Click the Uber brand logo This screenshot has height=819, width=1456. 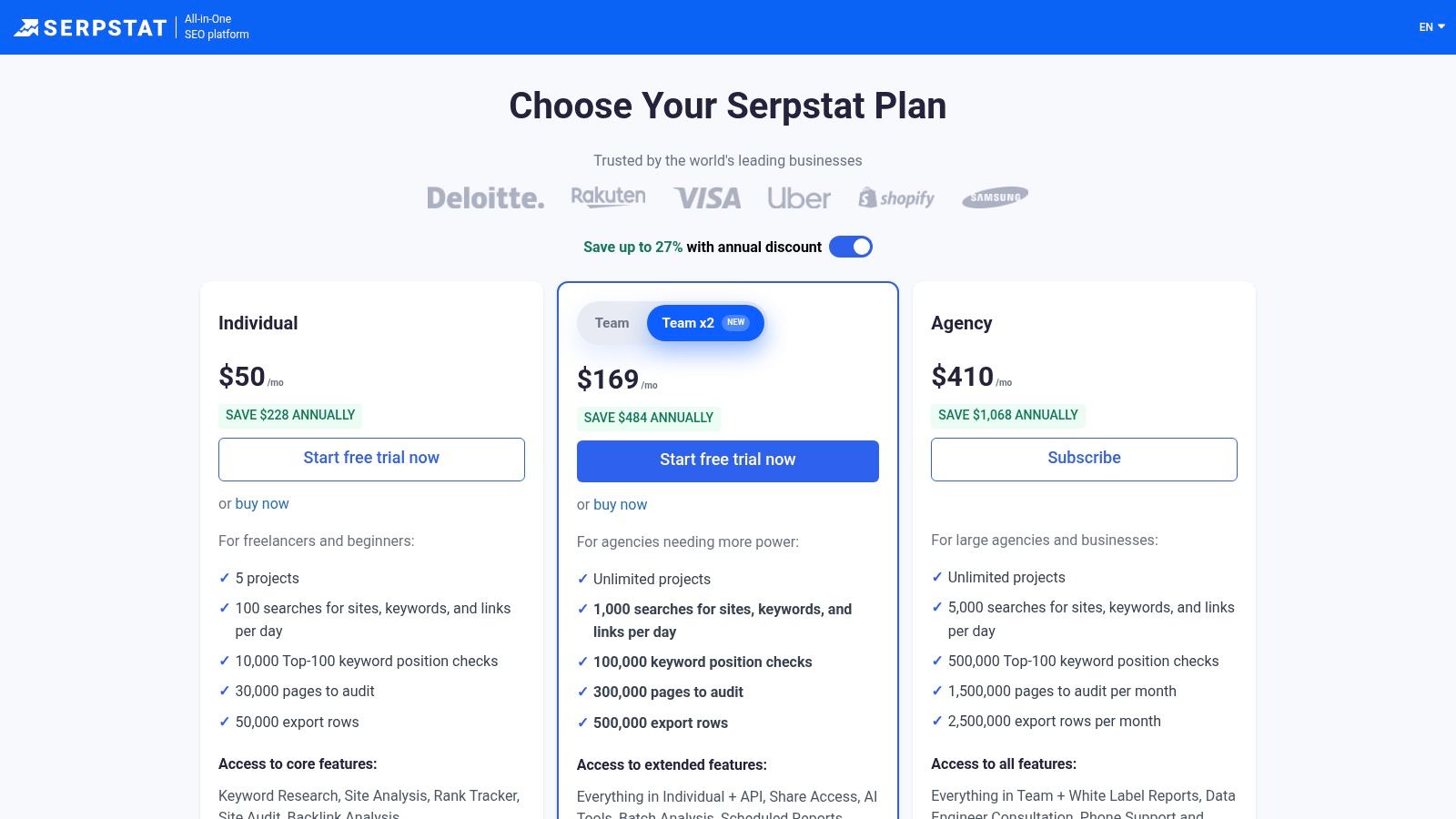pos(800,197)
